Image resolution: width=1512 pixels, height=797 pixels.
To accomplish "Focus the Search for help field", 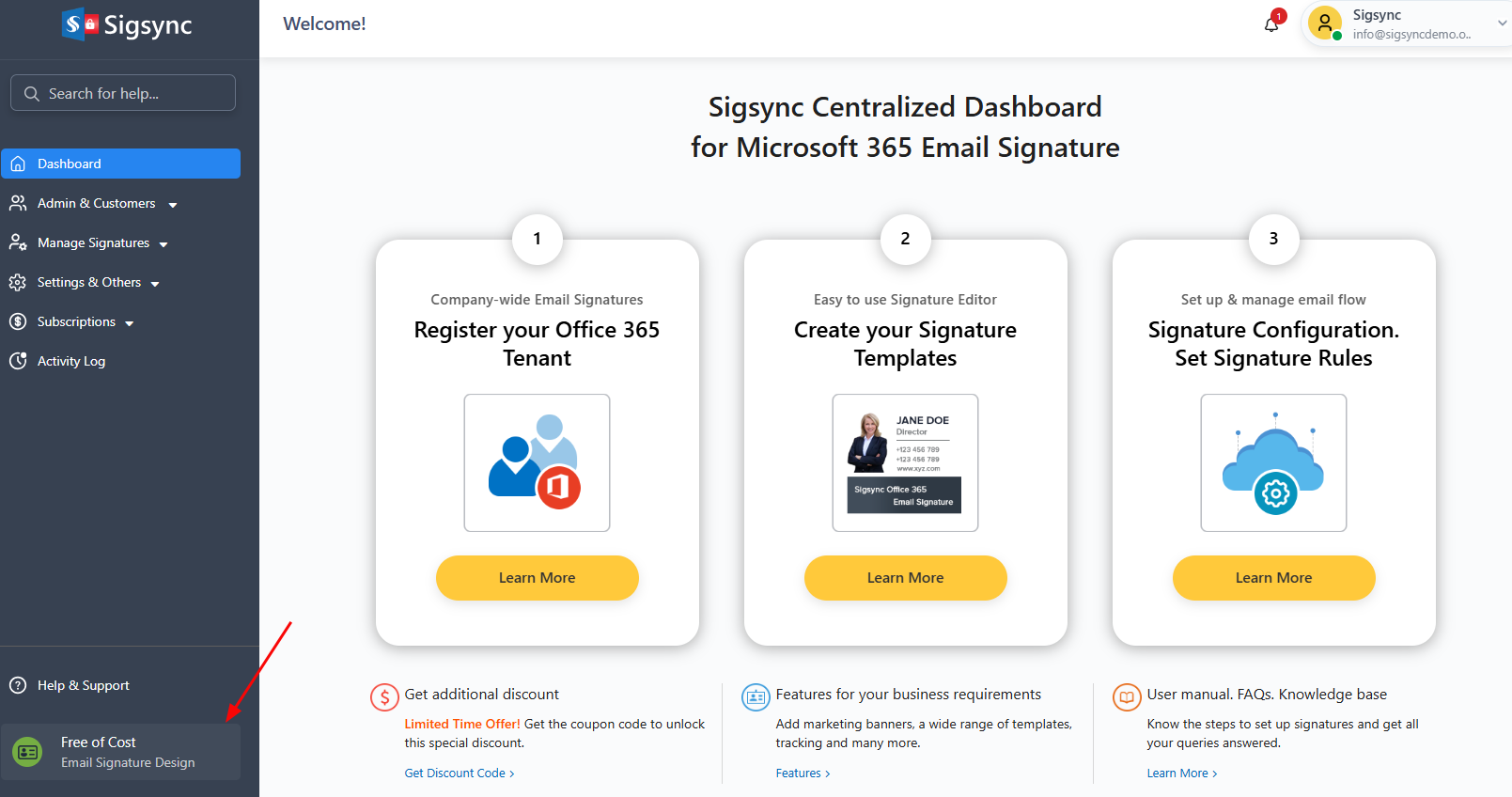I will click(x=123, y=93).
